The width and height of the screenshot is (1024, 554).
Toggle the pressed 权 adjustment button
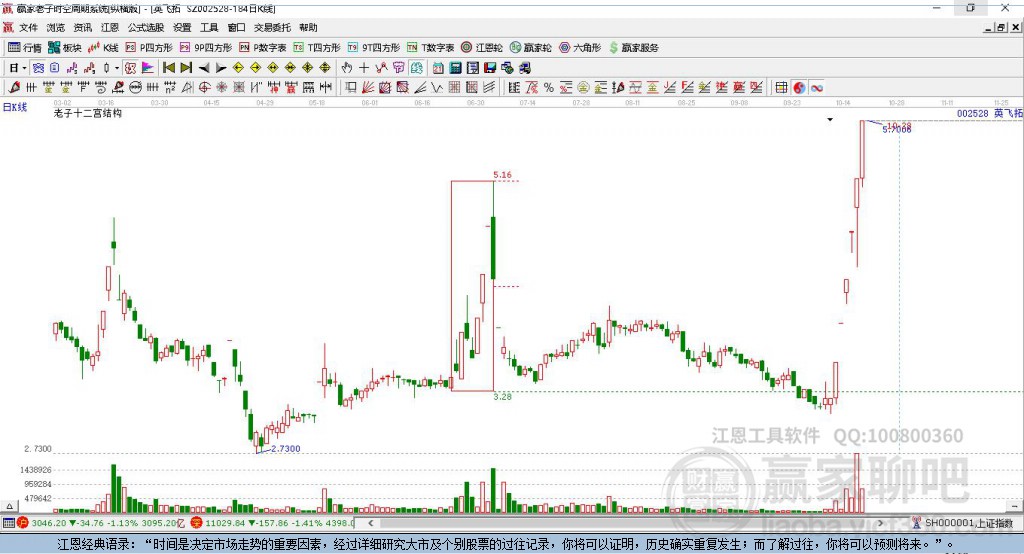tap(131, 68)
